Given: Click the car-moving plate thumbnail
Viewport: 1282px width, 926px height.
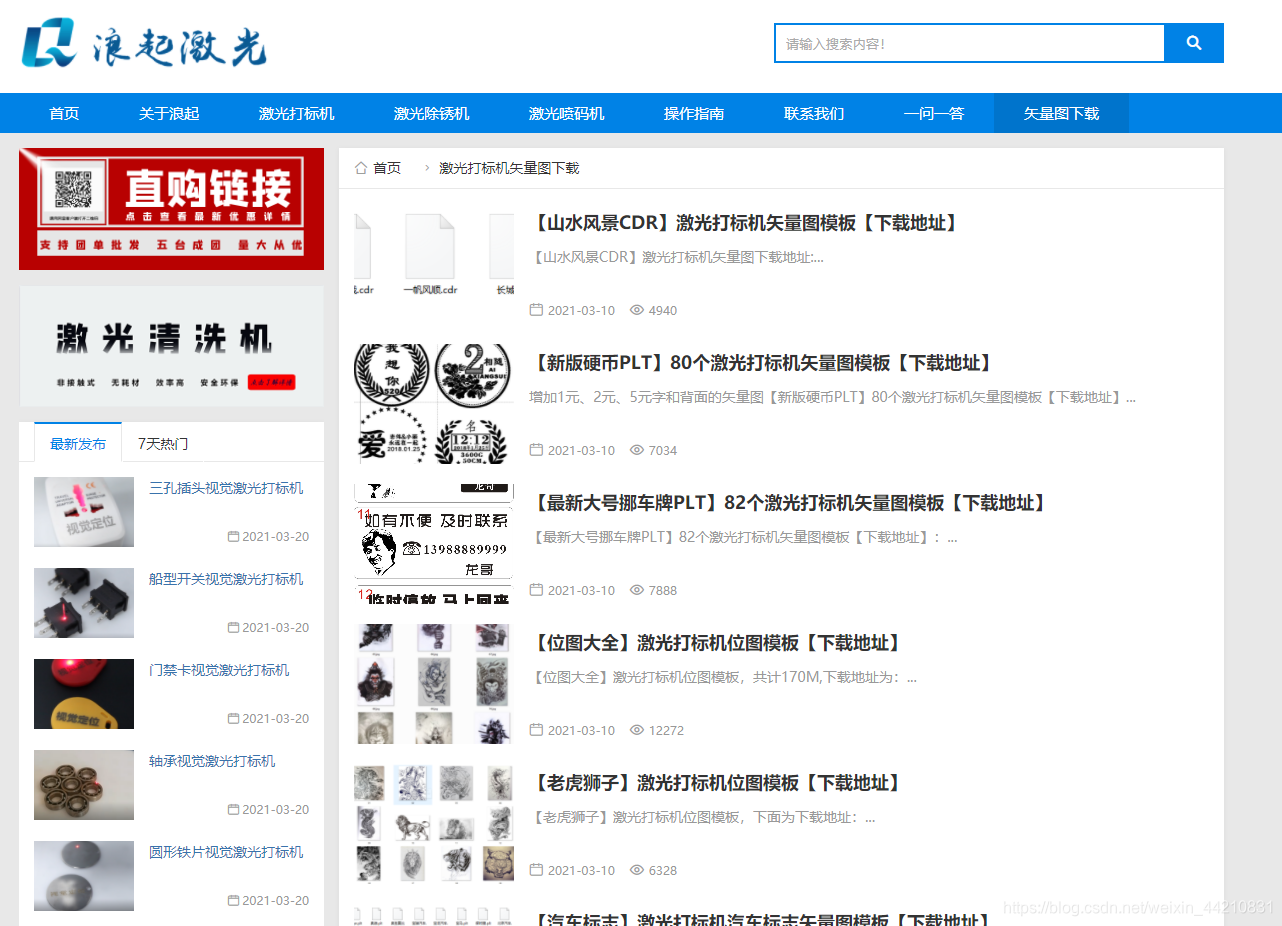Looking at the screenshot, I should pyautogui.click(x=434, y=544).
